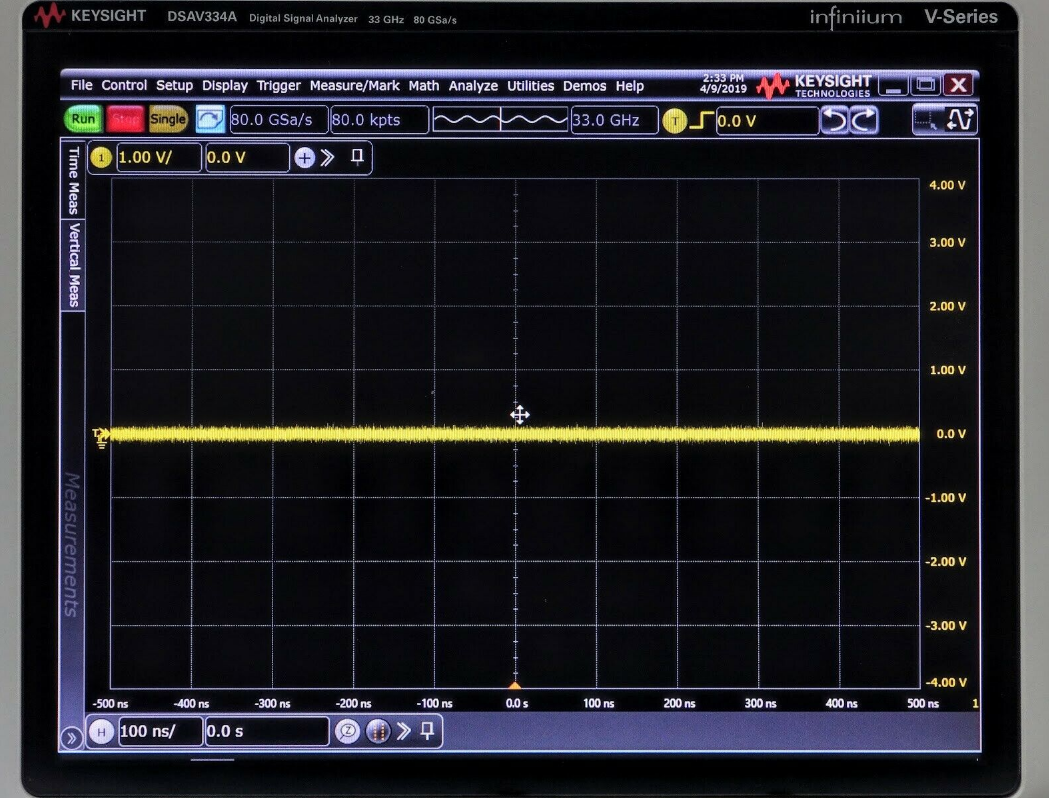Click the redo arrow icon
The height and width of the screenshot is (798, 1049).
point(864,121)
